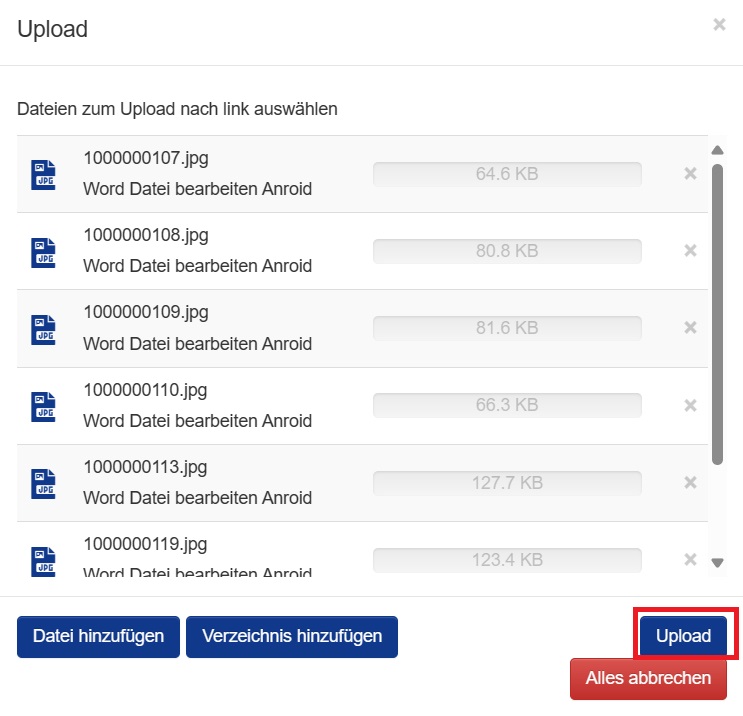Click the JPG file icon for 1000000109.jpg
Screen dimensions: 743x716
[43, 330]
